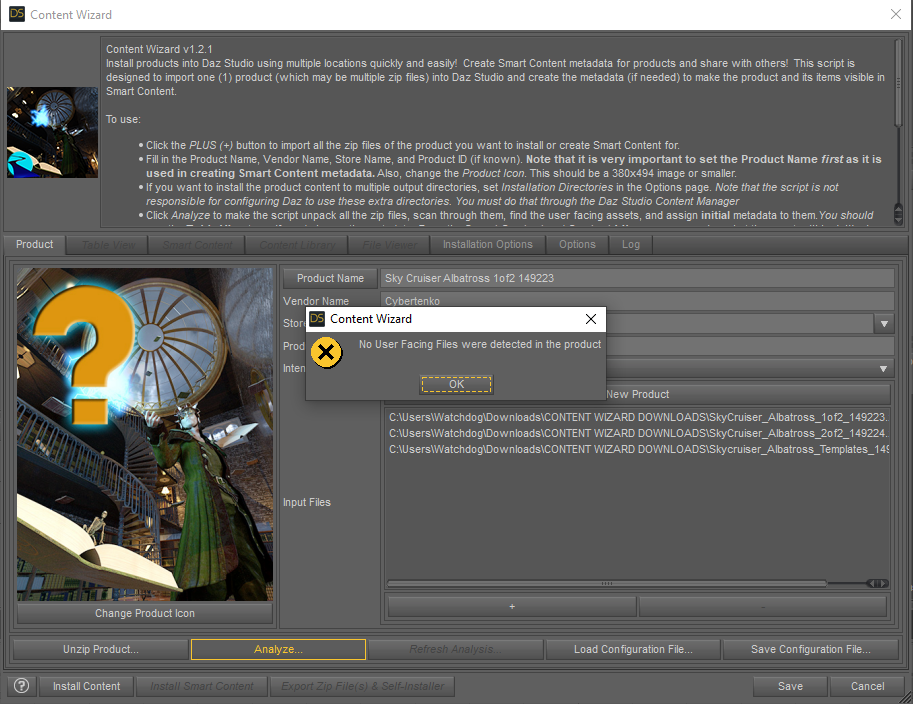Viewport: 913px width, 704px height.
Task: Select SkyCruiser_Albatross_2of2 file entry
Action: [638, 433]
